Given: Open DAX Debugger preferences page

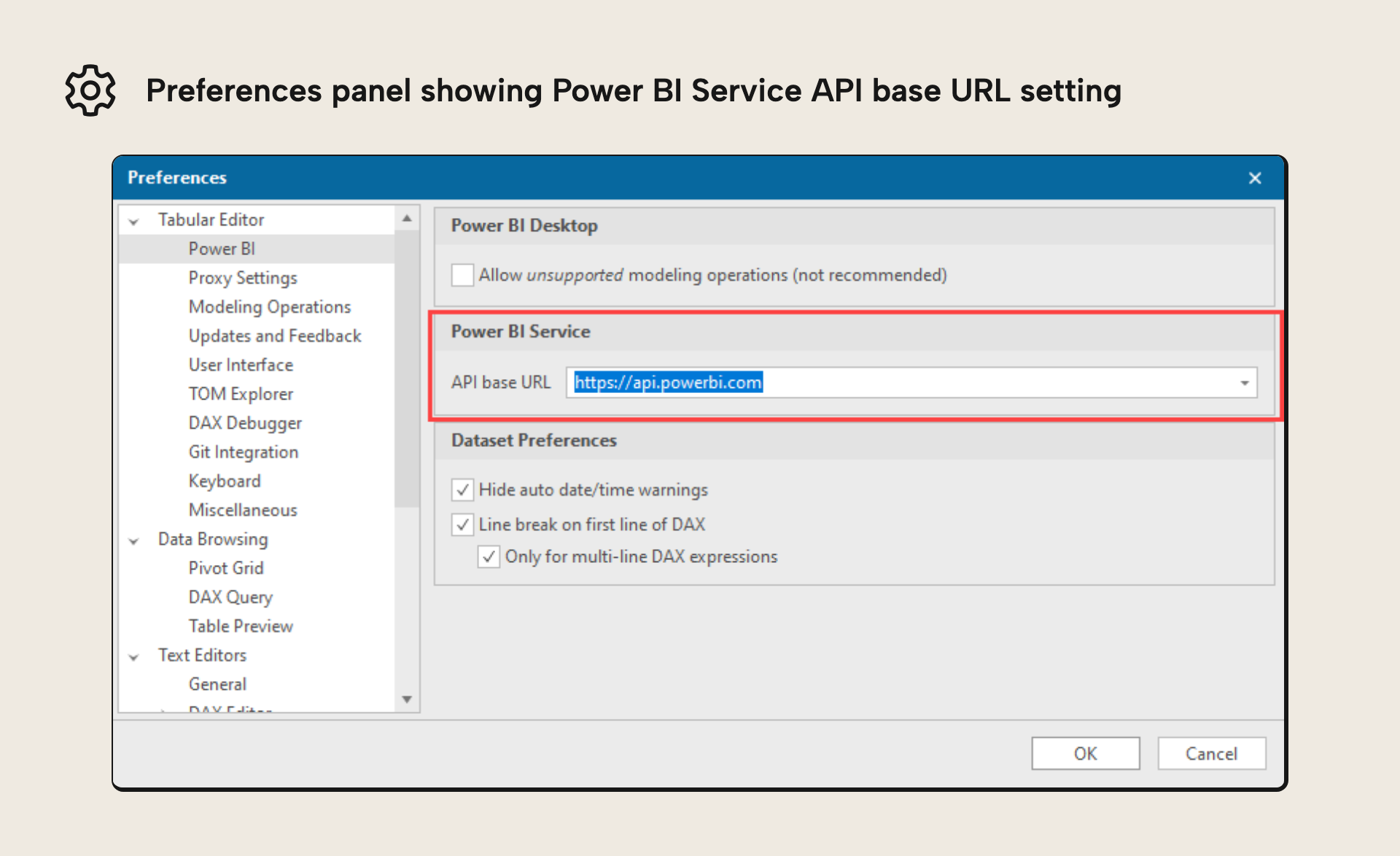Looking at the screenshot, I should tap(245, 423).
